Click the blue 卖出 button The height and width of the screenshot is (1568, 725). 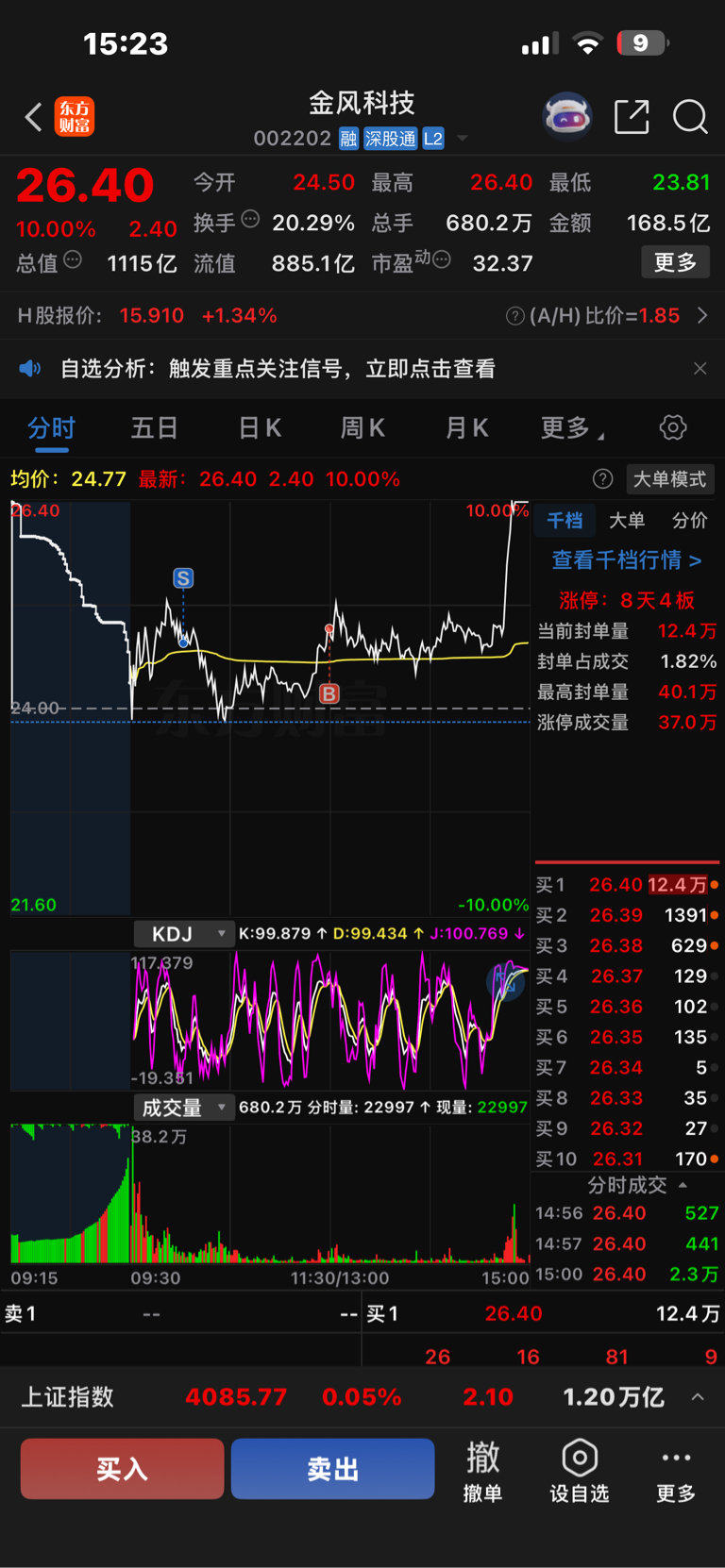coord(333,1469)
